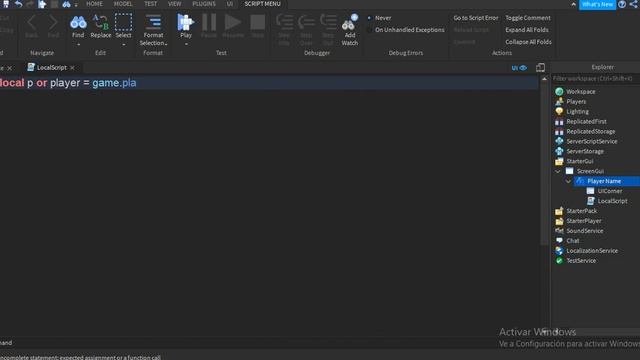The image size is (640, 360).
Task: Start the Play test
Action: pos(185,22)
